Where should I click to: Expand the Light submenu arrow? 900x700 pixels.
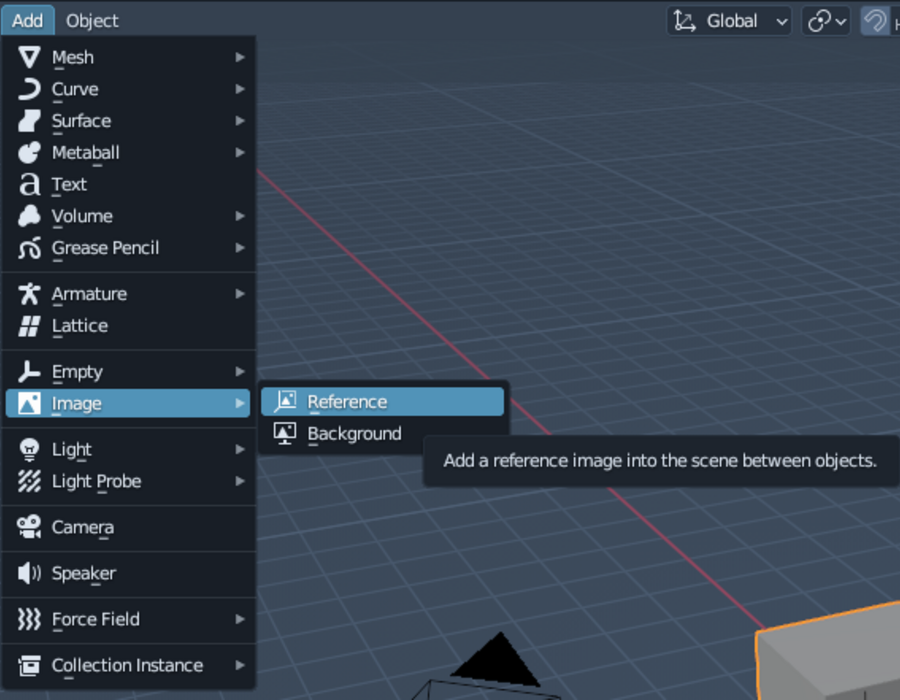click(x=240, y=449)
